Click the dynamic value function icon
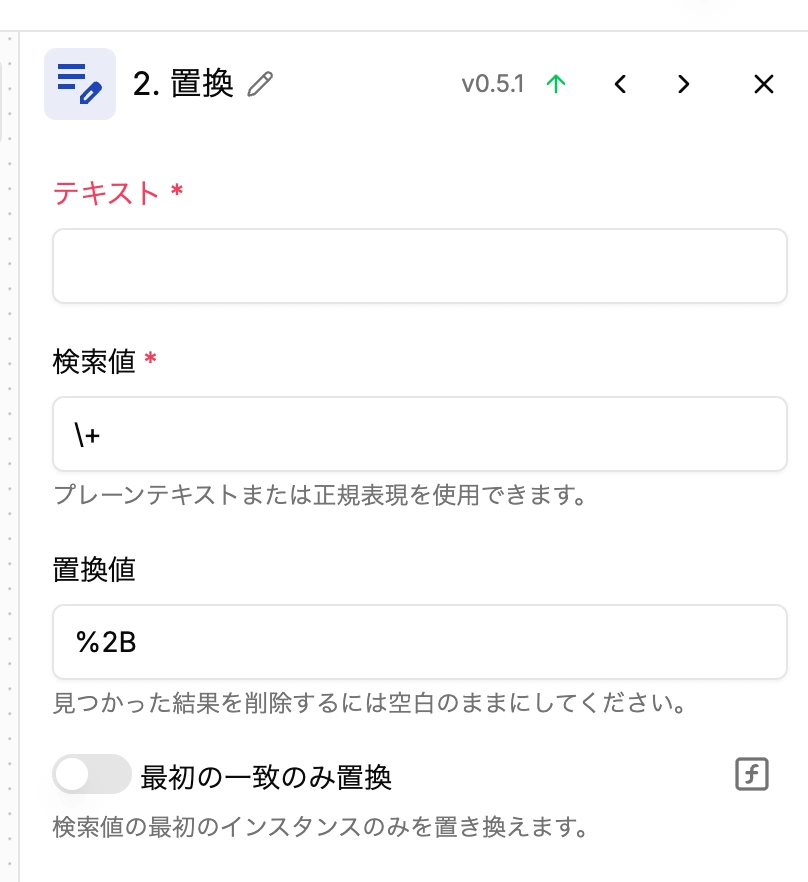The width and height of the screenshot is (808, 882). pyautogui.click(x=752, y=774)
